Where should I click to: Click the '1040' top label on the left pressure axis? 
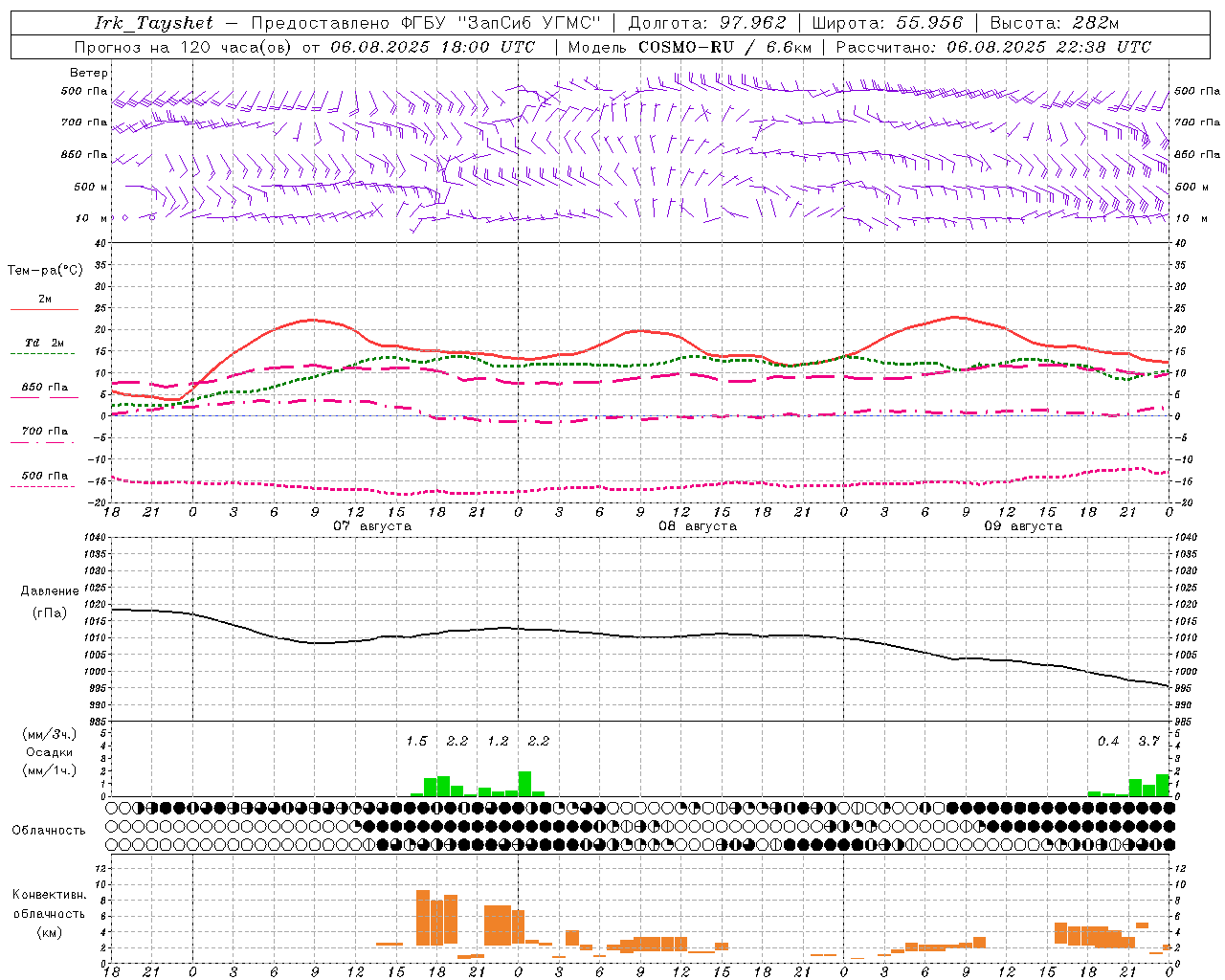point(97,538)
